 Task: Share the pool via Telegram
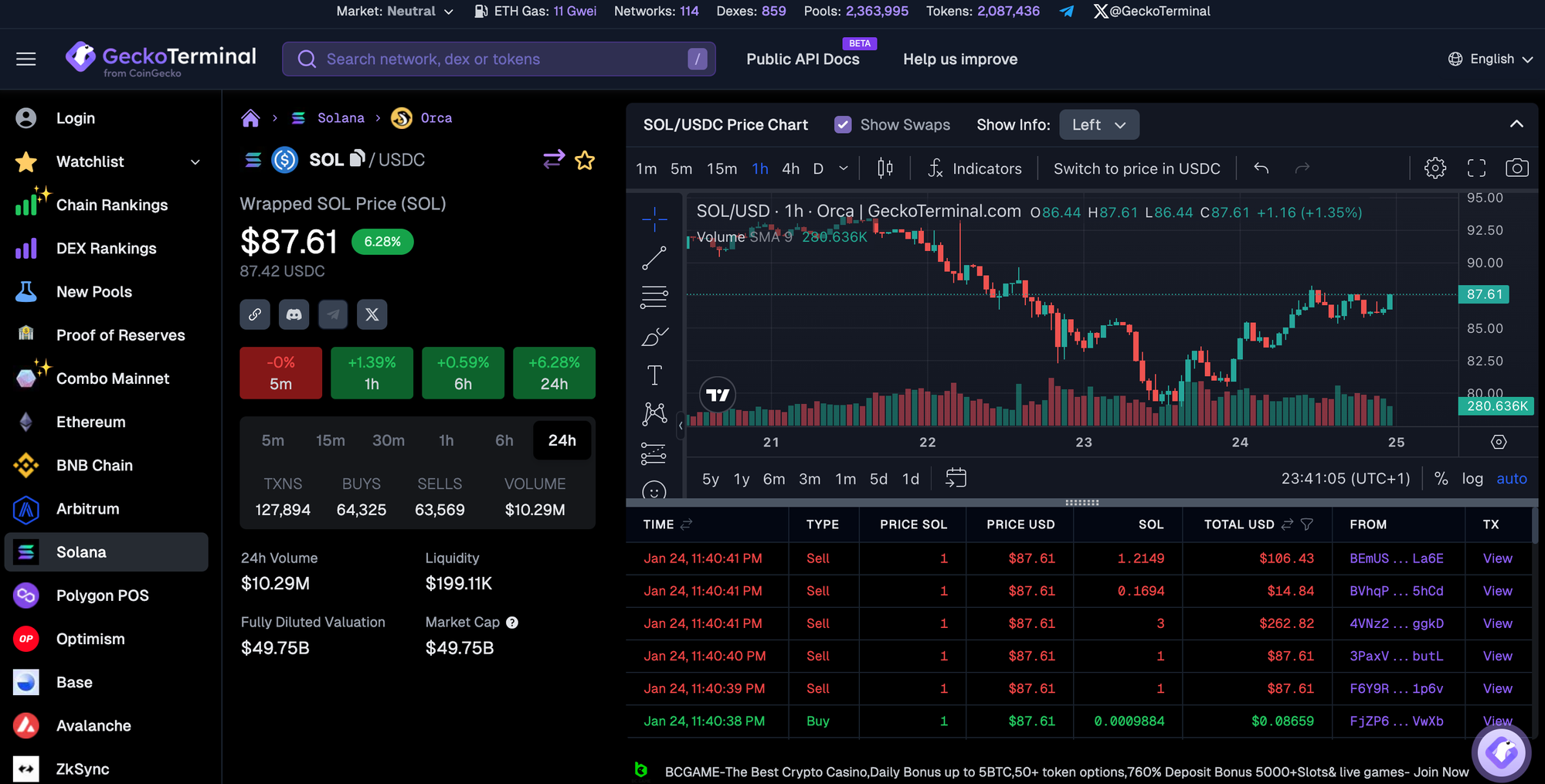coord(333,314)
